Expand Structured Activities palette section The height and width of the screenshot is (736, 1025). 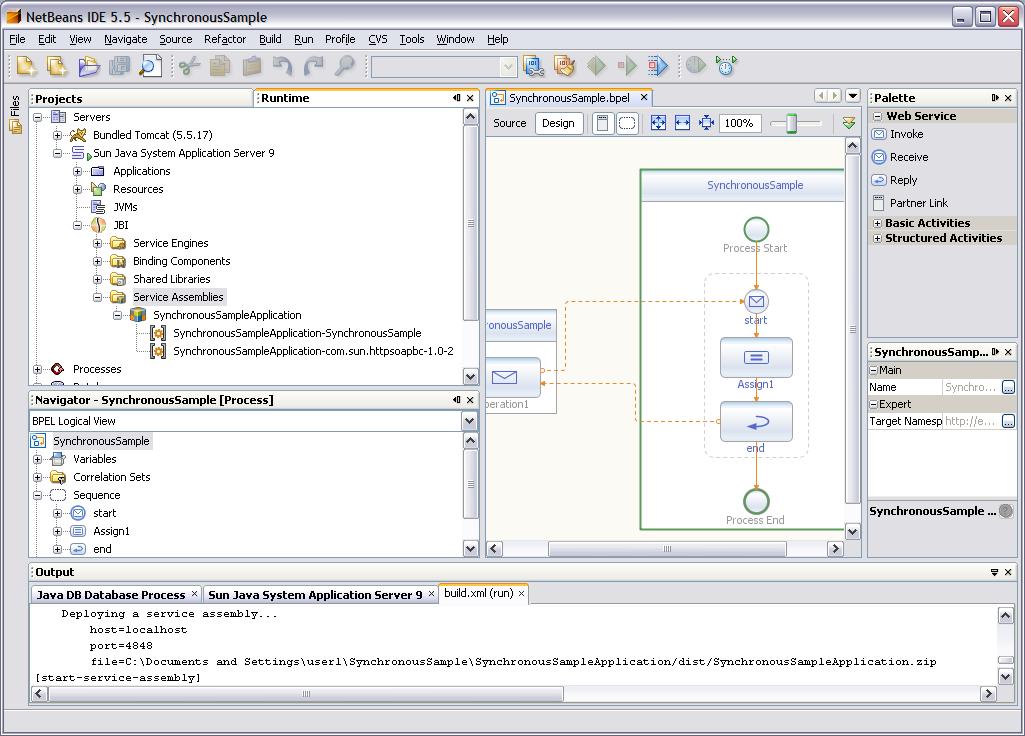click(x=877, y=239)
